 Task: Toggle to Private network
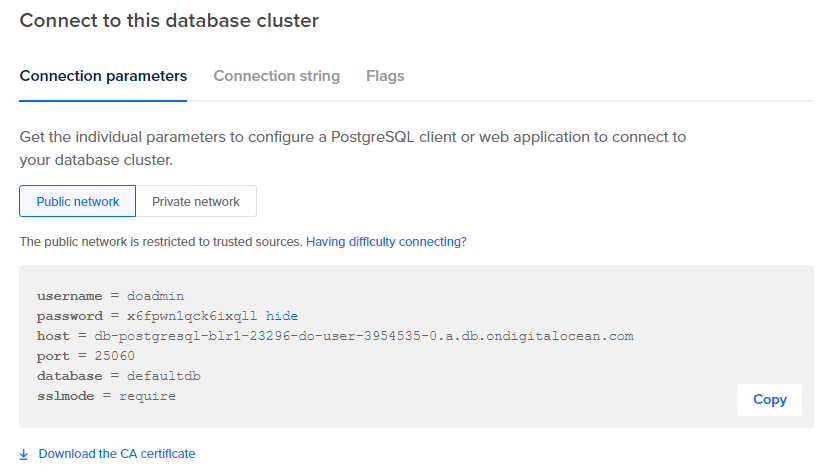click(196, 202)
